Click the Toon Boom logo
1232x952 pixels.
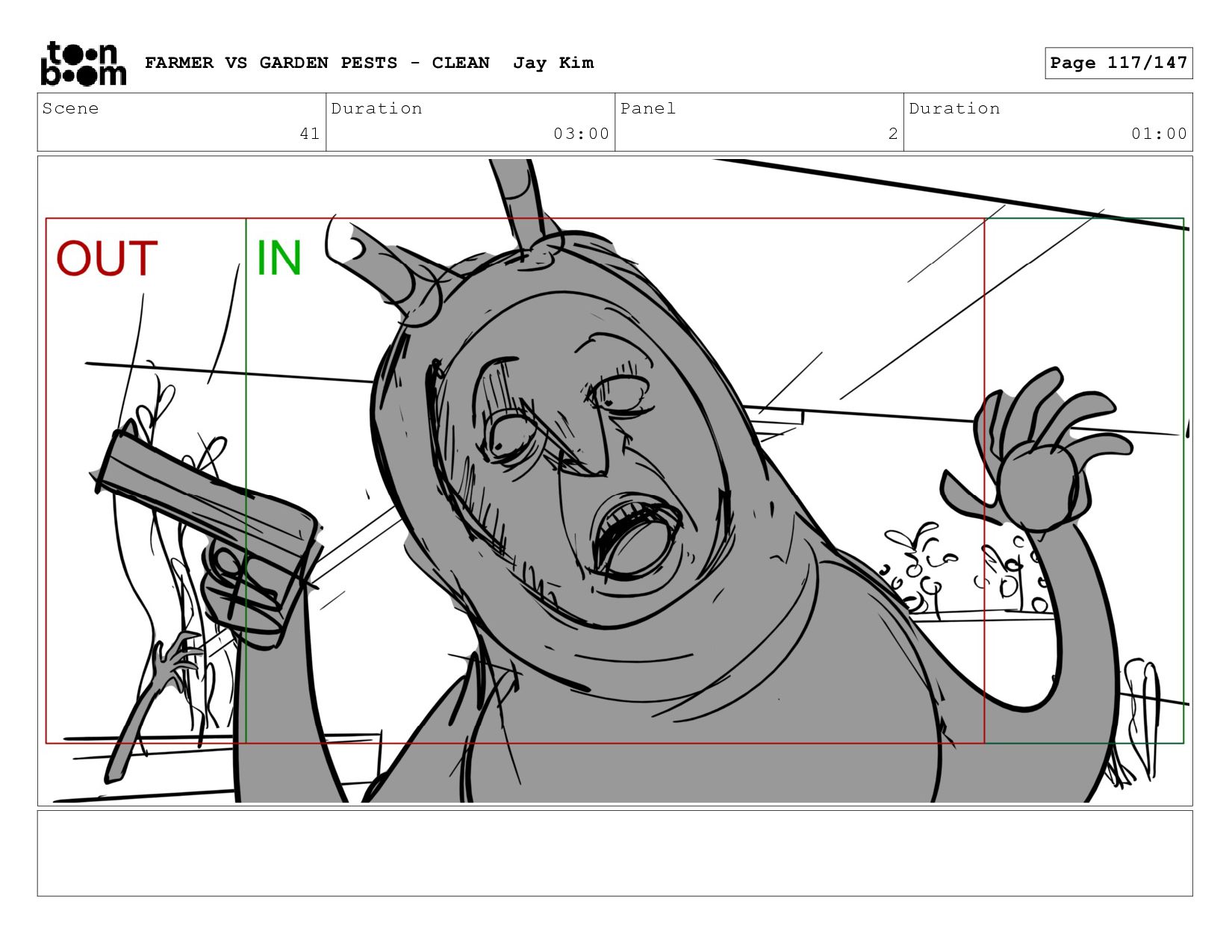click(83, 63)
